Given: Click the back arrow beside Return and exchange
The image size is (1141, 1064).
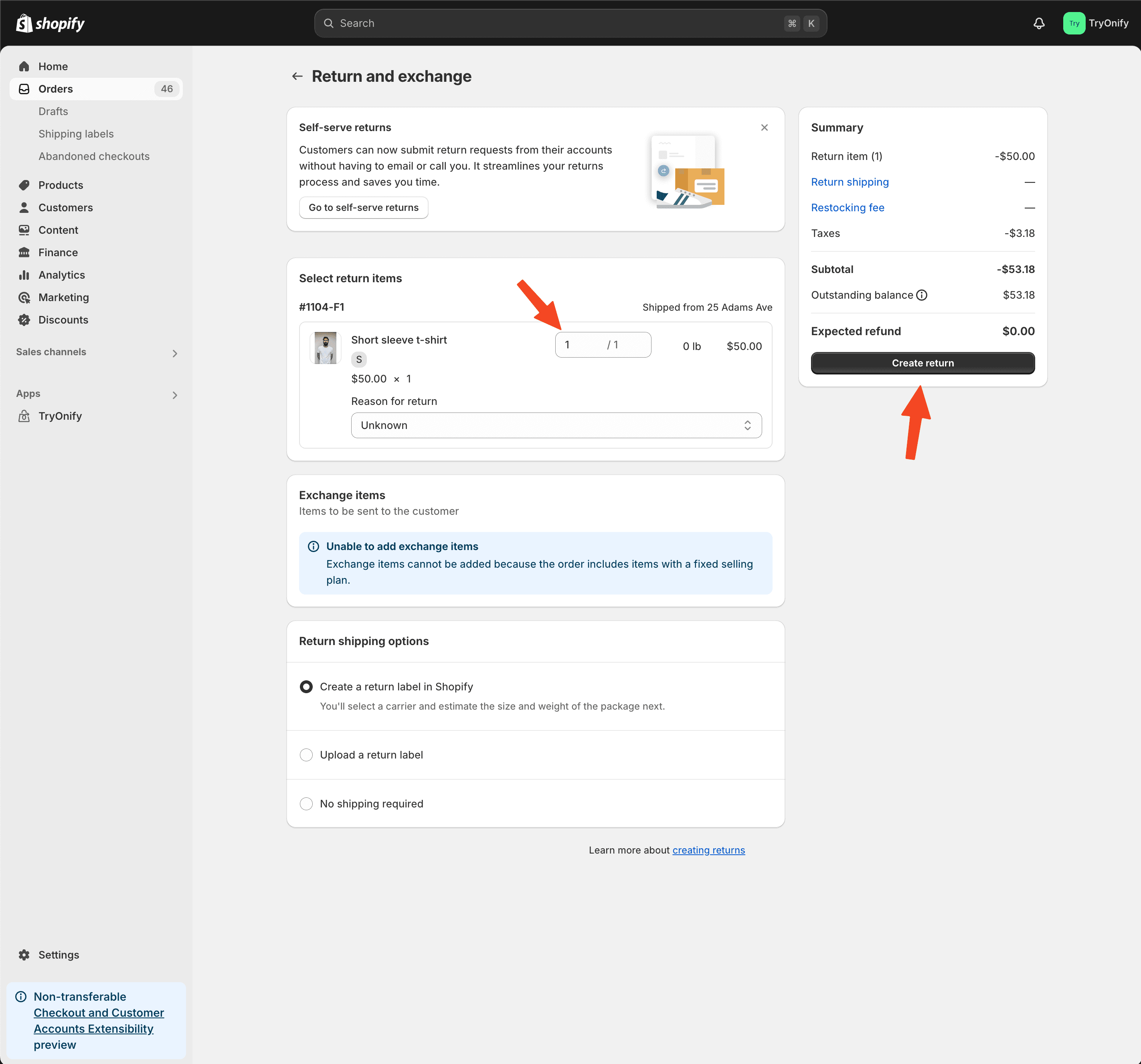Looking at the screenshot, I should (297, 76).
